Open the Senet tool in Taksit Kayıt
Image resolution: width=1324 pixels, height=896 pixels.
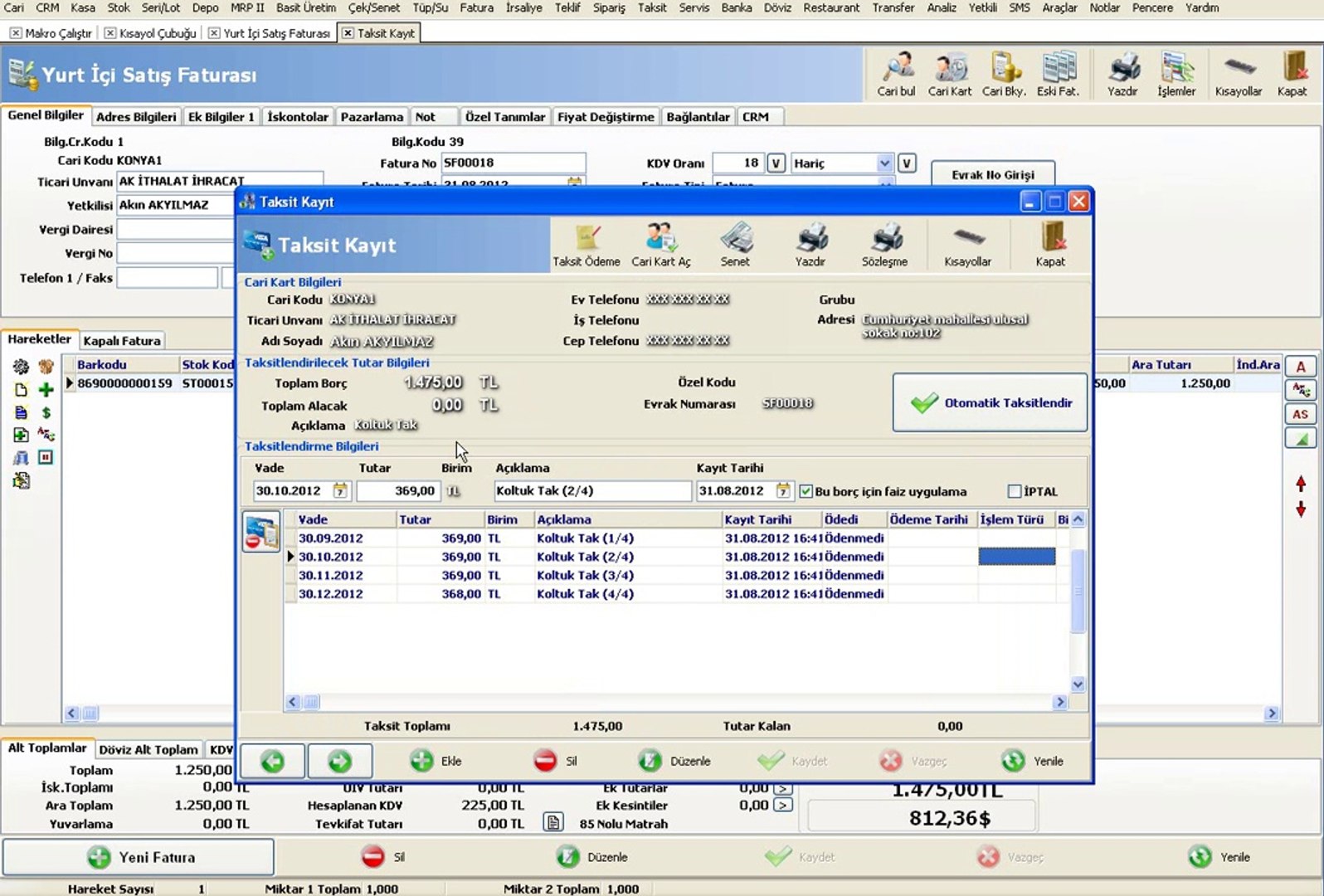click(x=735, y=245)
